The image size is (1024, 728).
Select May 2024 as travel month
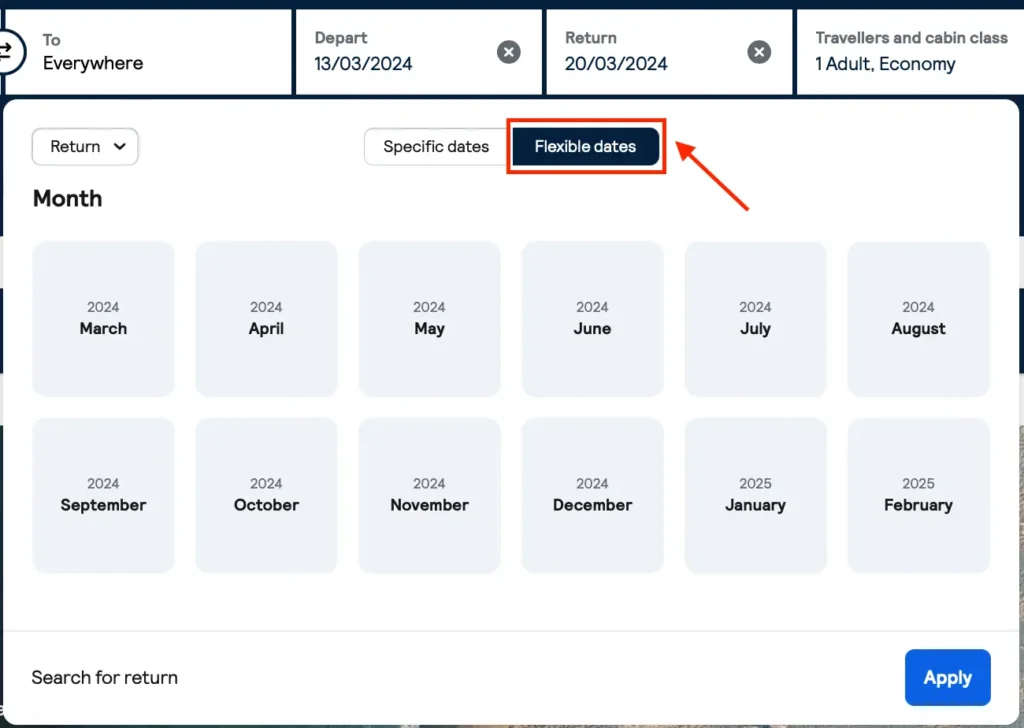coord(429,318)
